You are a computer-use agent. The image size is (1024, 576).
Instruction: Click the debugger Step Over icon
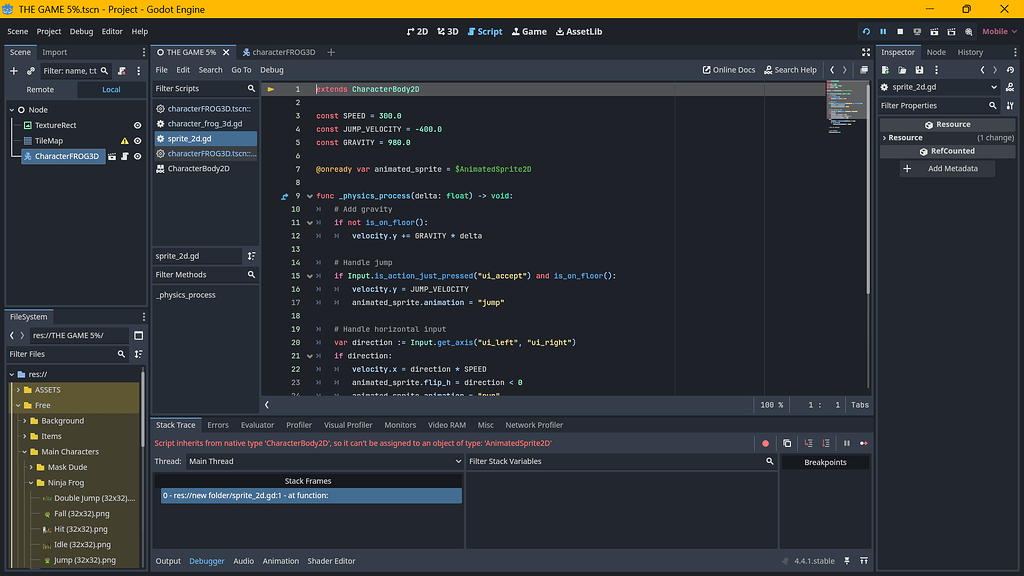pos(825,443)
